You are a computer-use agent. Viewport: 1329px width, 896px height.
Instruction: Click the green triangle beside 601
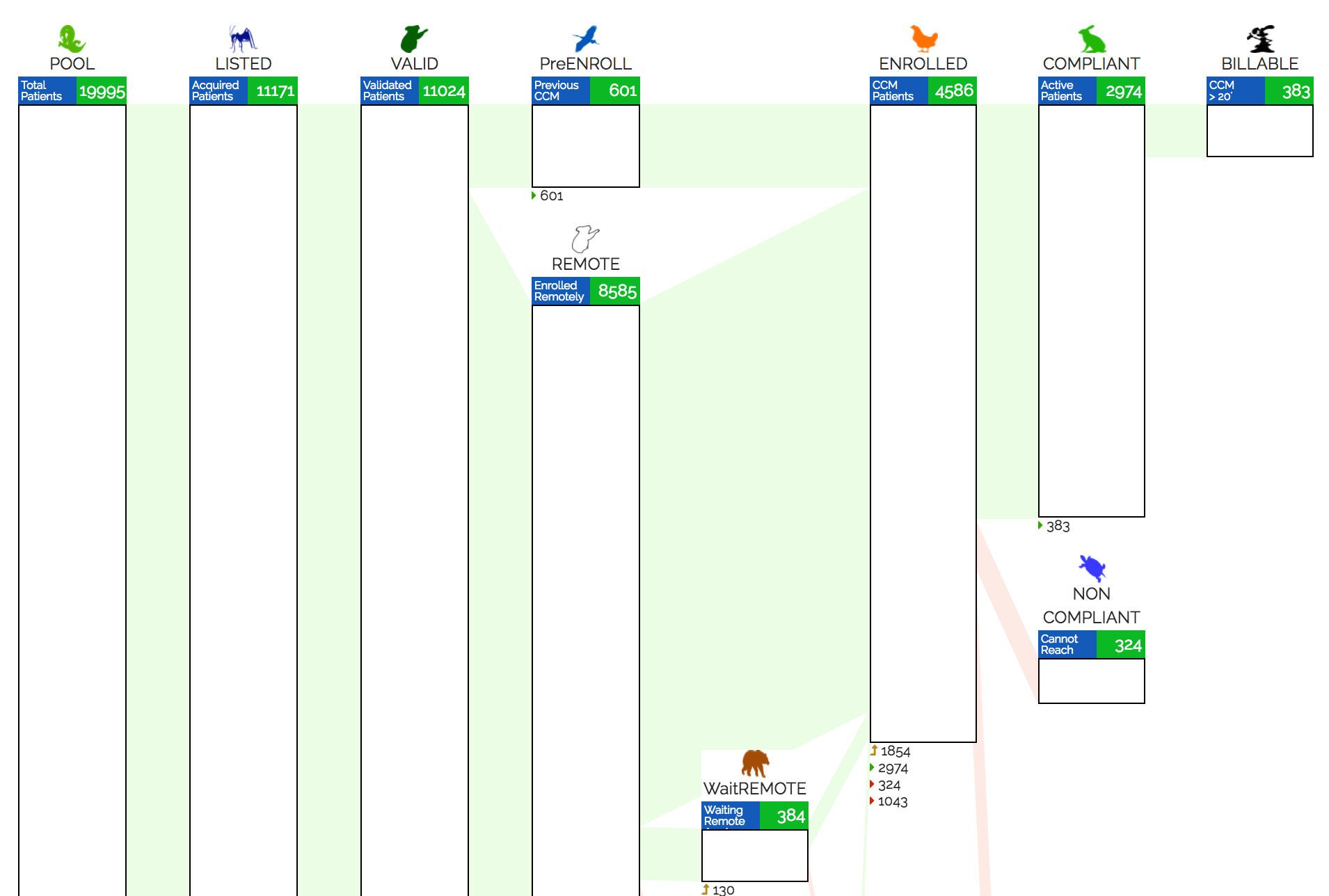tap(534, 195)
